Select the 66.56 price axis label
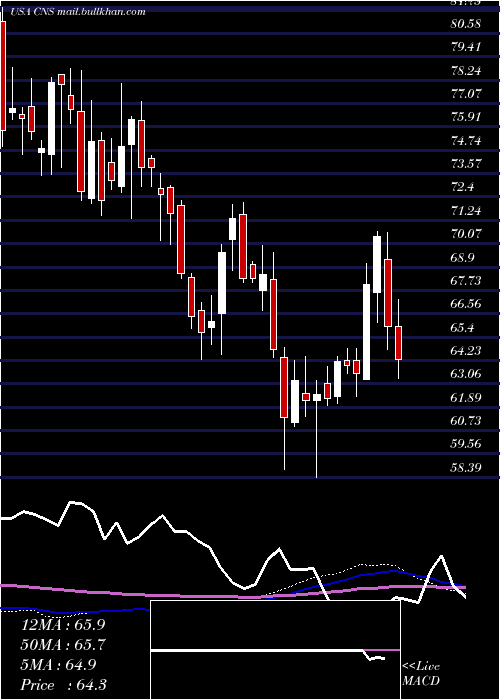This screenshot has width=500, height=700. pyautogui.click(x=466, y=304)
